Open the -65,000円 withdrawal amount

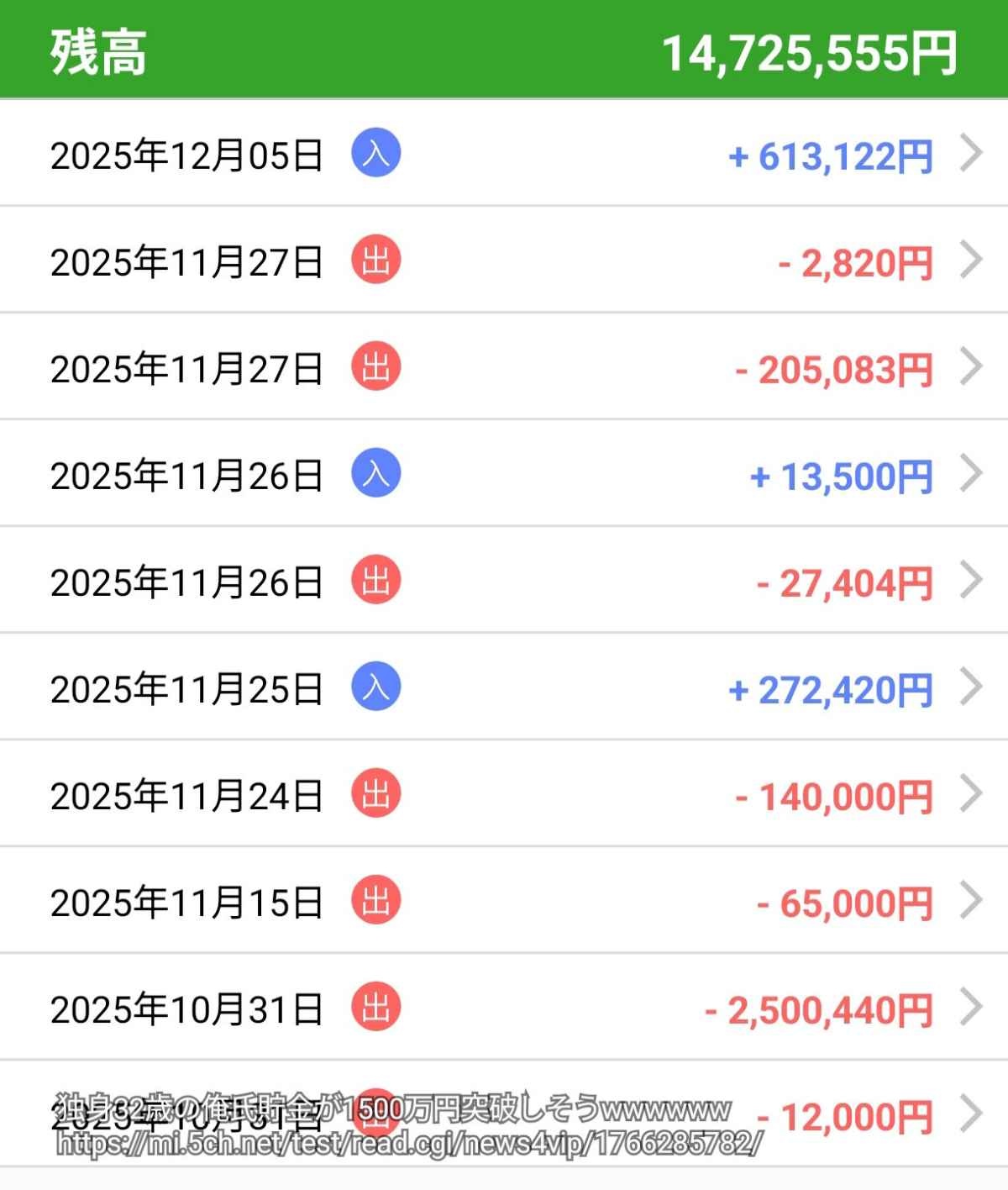[844, 903]
